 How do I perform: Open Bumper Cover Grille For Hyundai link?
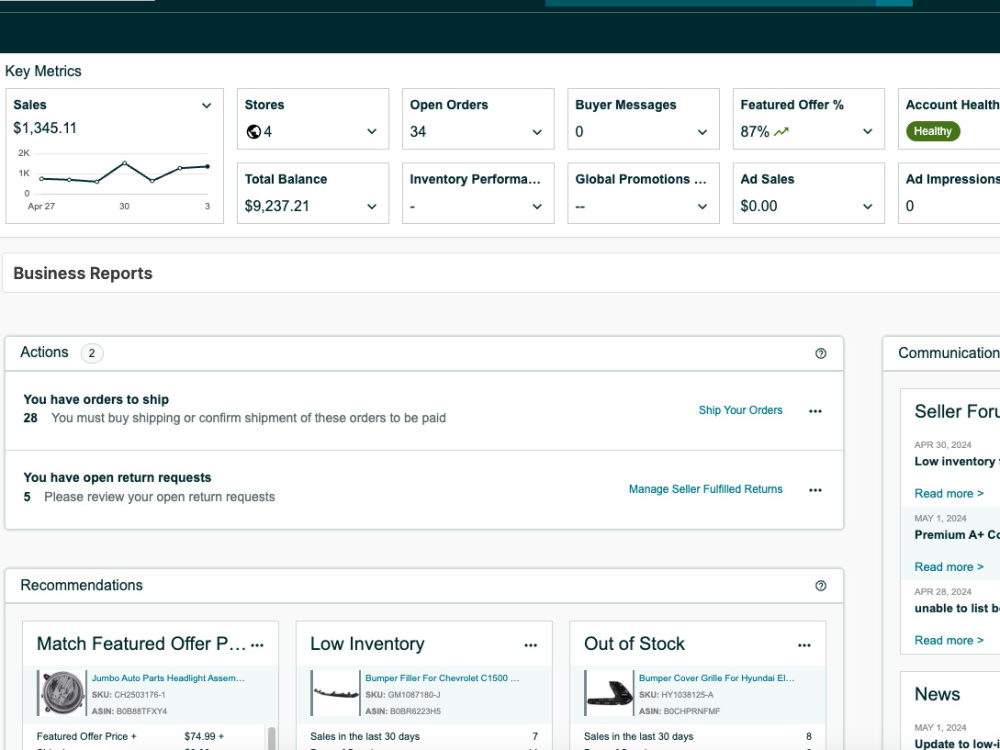(x=717, y=678)
